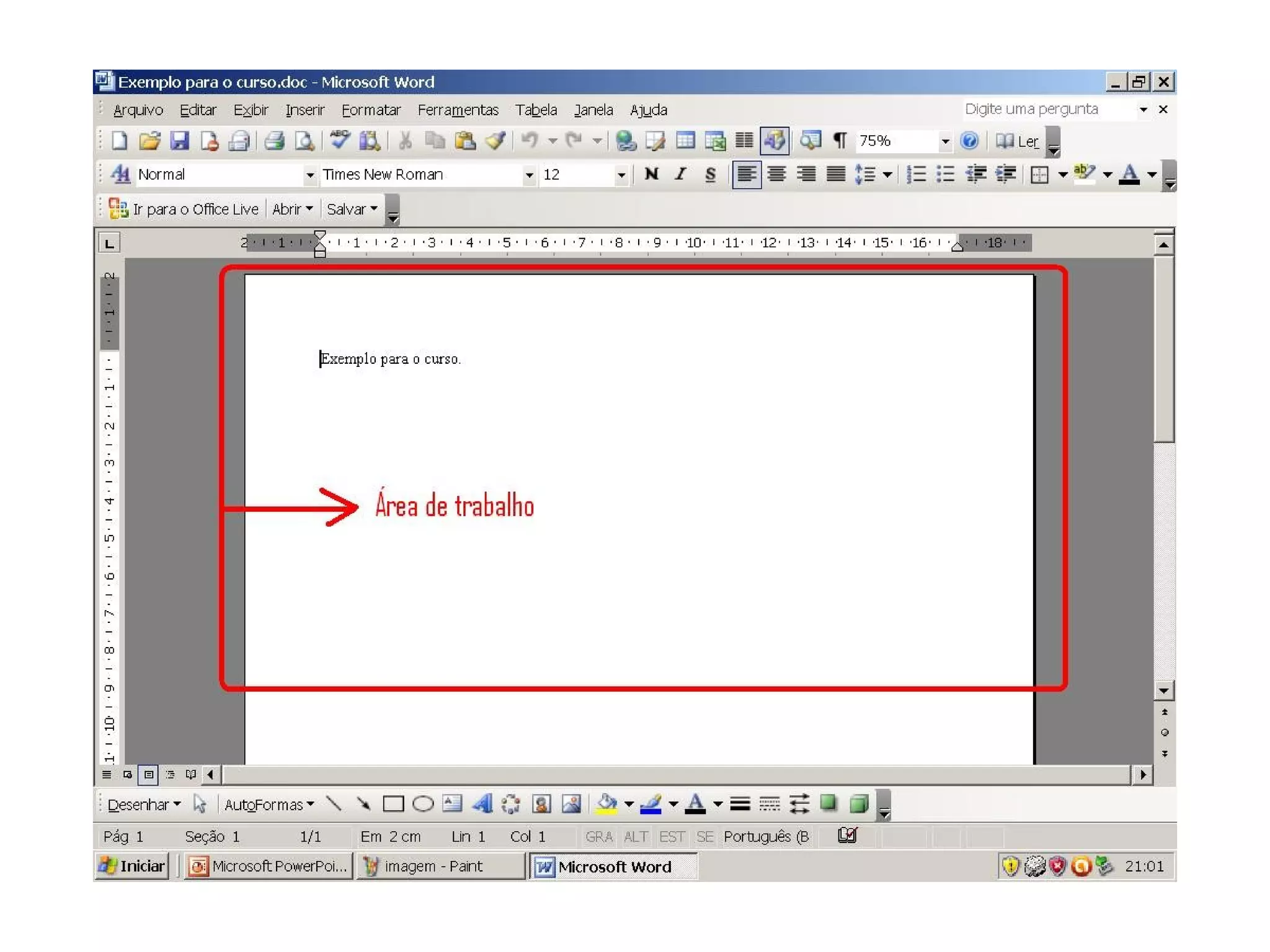This screenshot has width=1270, height=952.
Task: Switch to imagem - Paint in taskbar
Action: [x=433, y=866]
